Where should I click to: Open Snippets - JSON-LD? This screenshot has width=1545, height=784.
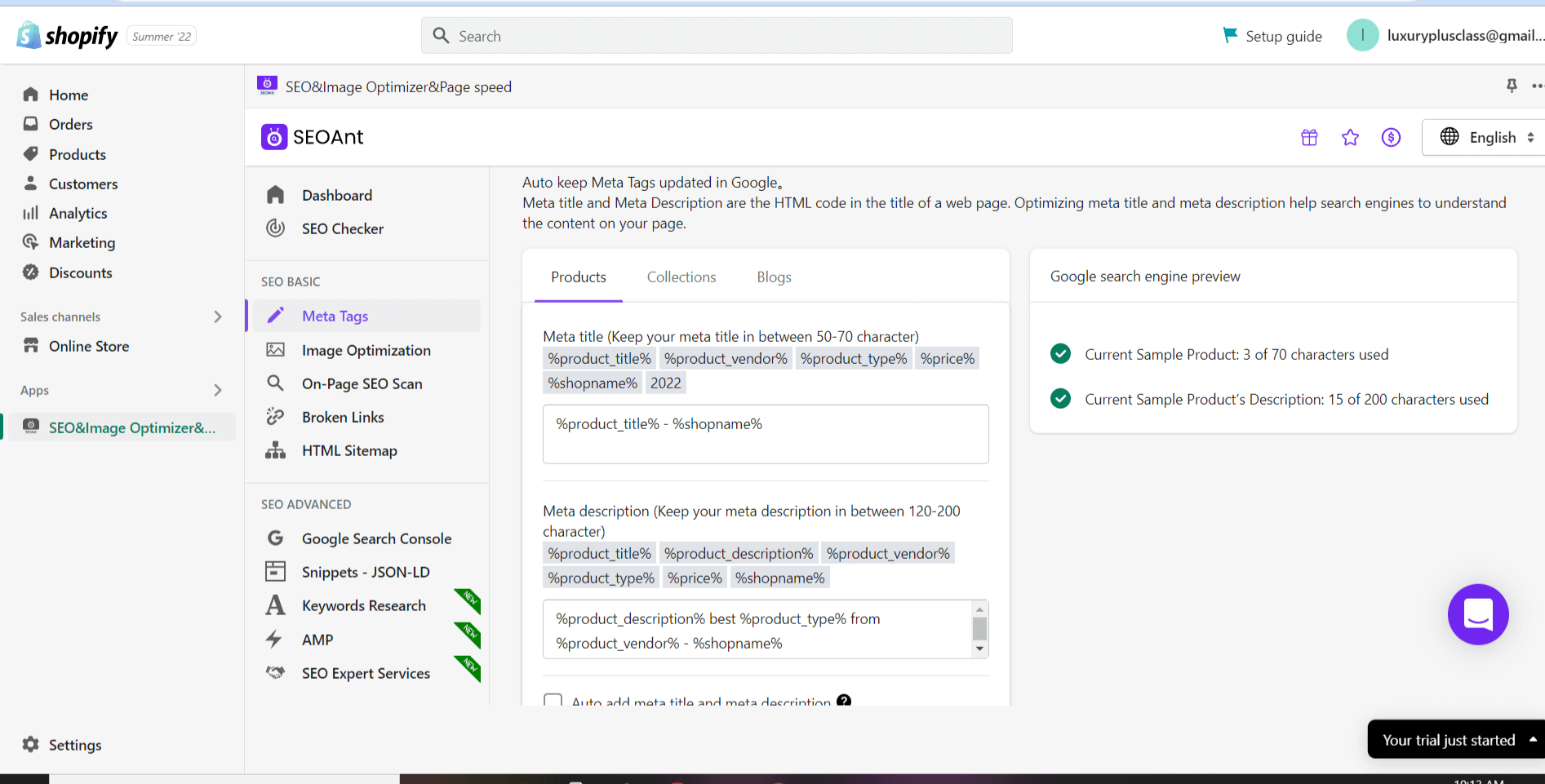pos(366,572)
